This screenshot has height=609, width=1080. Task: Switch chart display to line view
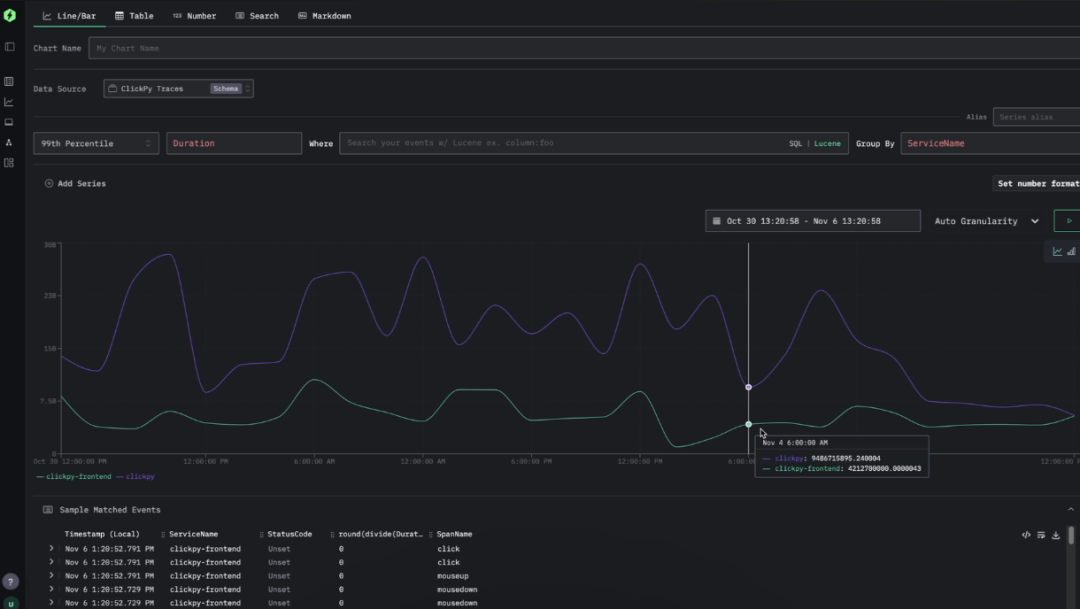[x=1057, y=251]
